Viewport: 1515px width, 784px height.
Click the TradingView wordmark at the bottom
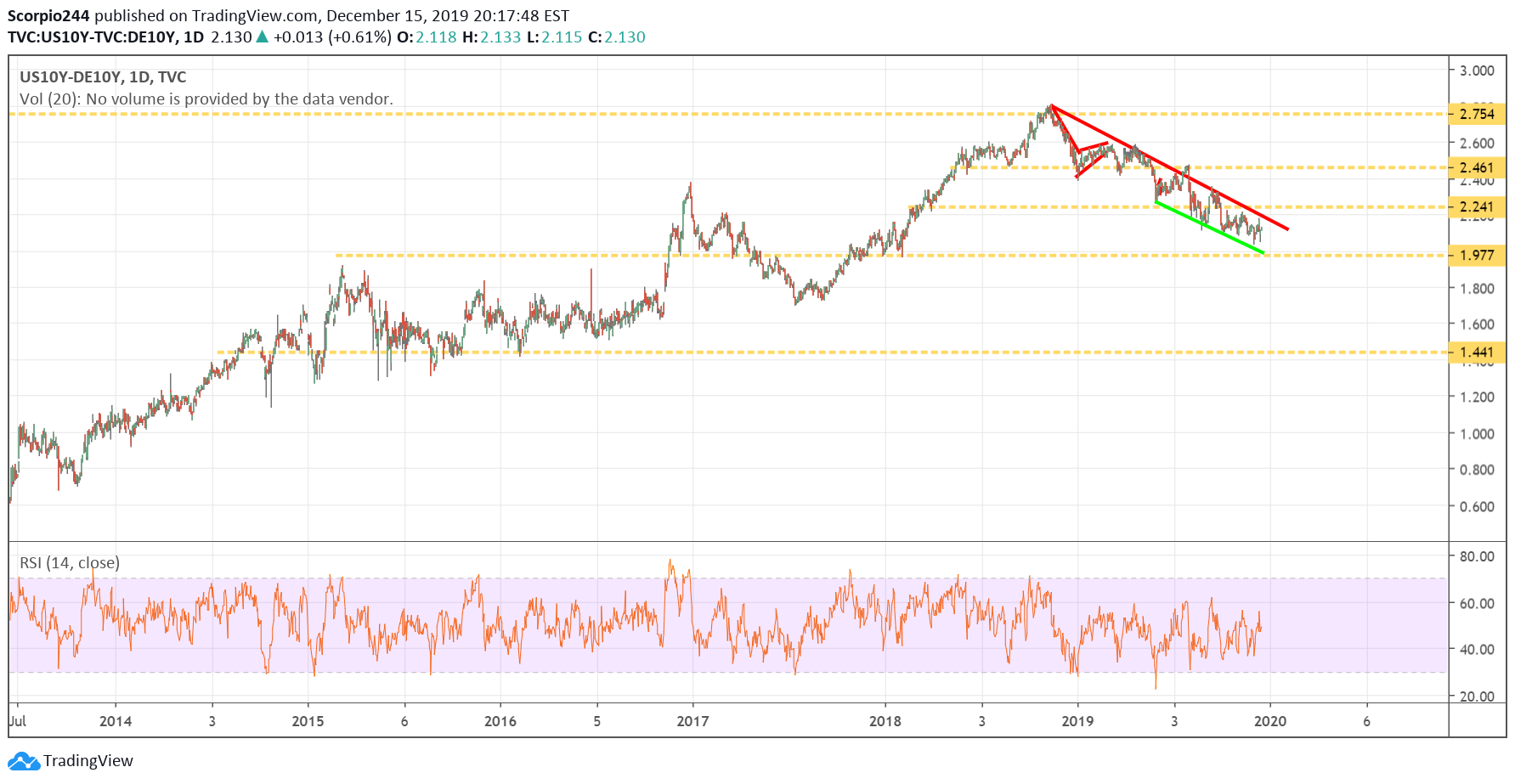(x=88, y=760)
